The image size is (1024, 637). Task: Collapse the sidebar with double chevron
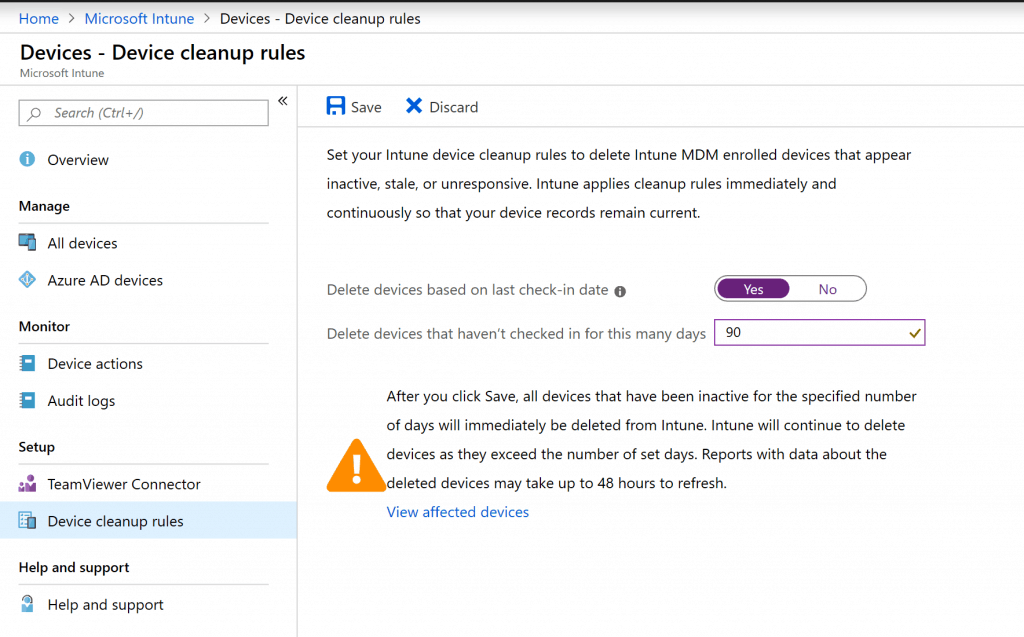pos(283,101)
